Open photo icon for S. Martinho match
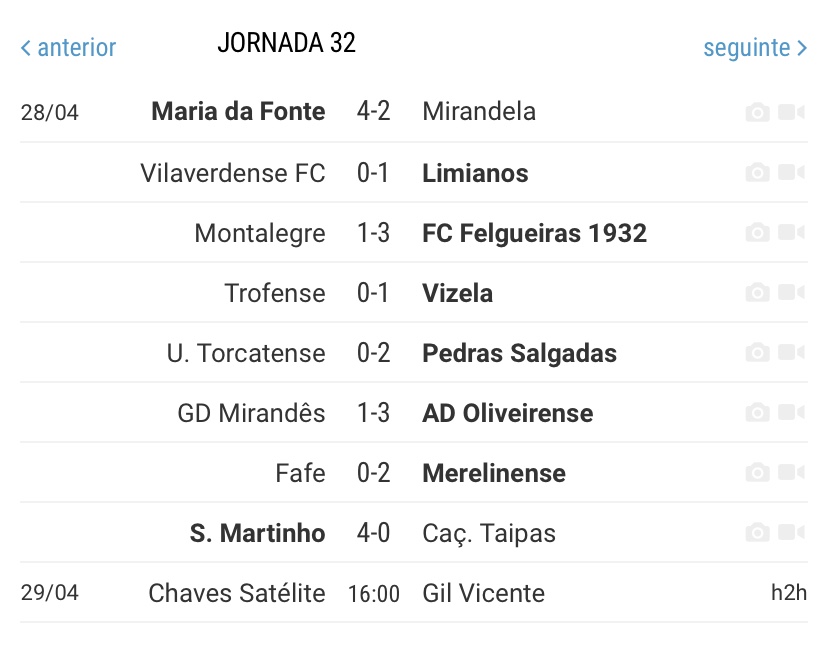This screenshot has width=828, height=650. click(757, 532)
